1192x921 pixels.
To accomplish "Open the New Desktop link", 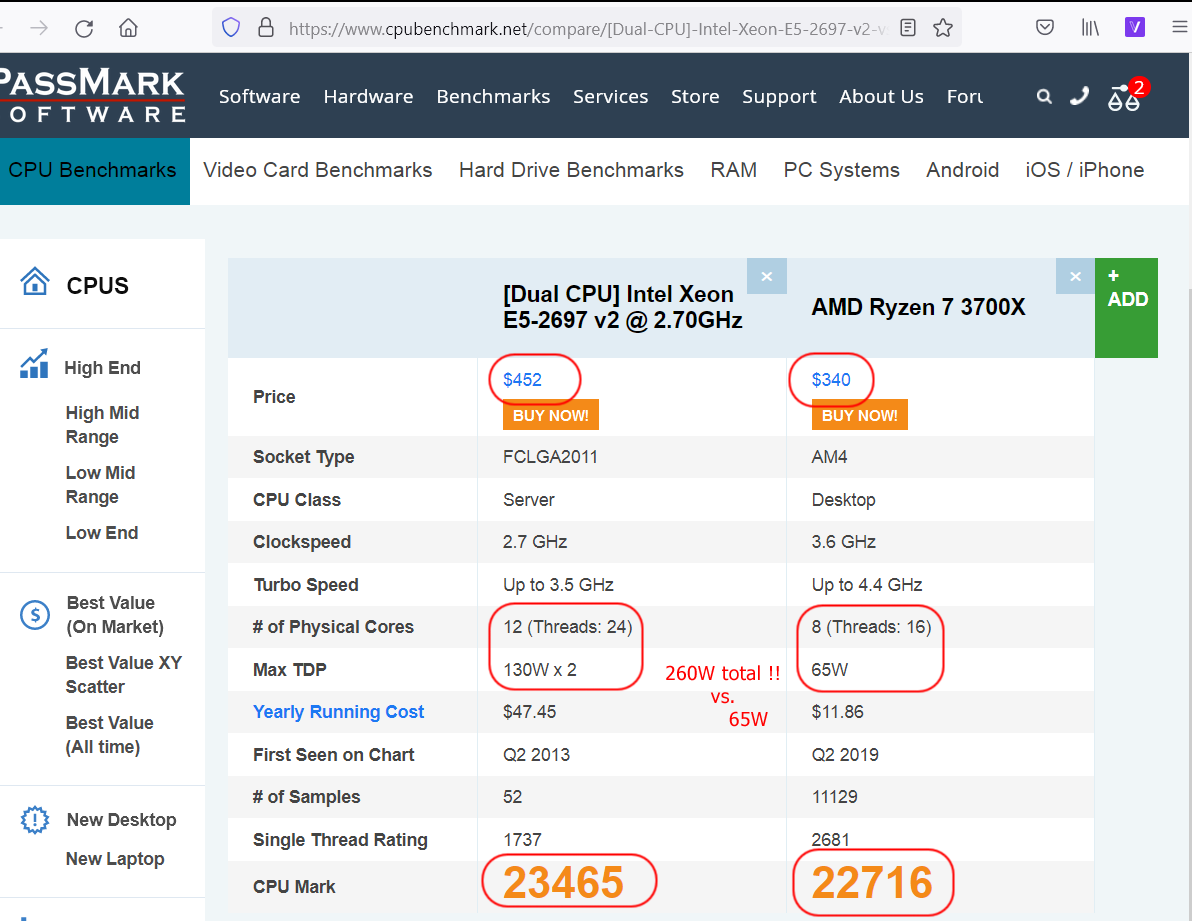I will coord(122,820).
